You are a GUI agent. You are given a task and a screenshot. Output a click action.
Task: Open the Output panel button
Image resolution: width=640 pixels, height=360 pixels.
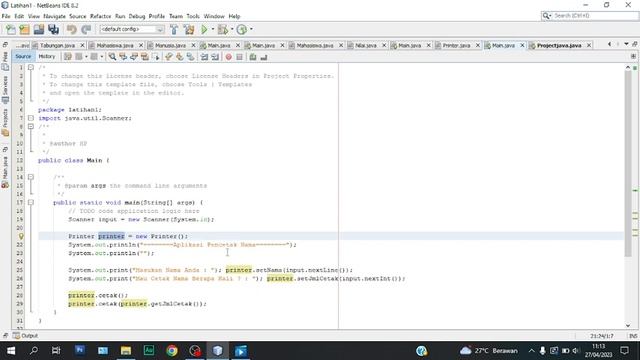25,336
